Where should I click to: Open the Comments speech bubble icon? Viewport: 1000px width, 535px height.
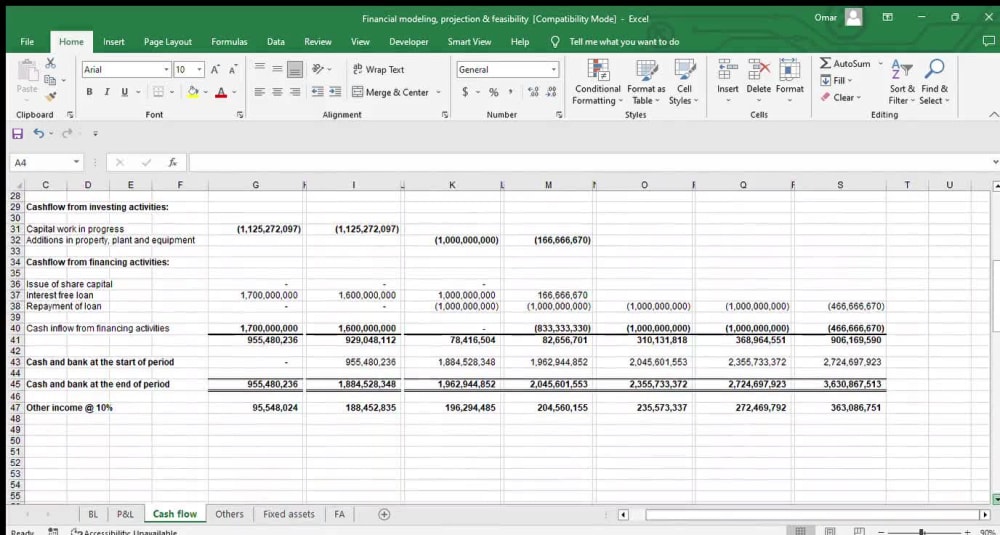tap(988, 41)
